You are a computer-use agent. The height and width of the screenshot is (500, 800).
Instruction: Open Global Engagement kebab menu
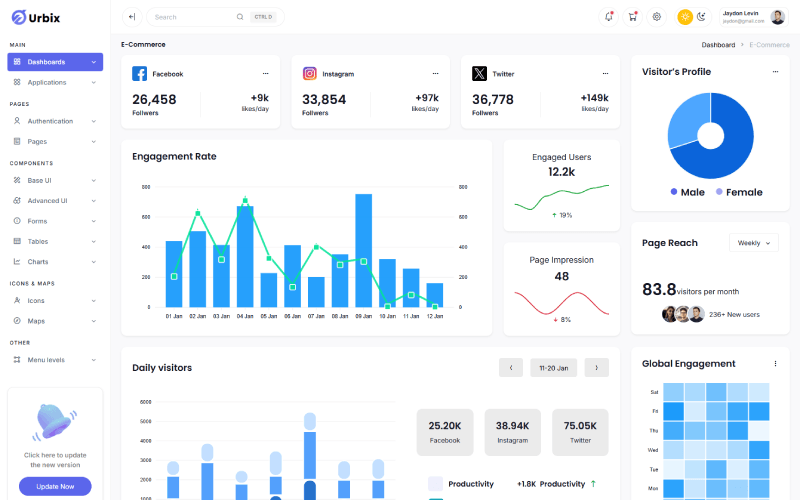tap(775, 364)
